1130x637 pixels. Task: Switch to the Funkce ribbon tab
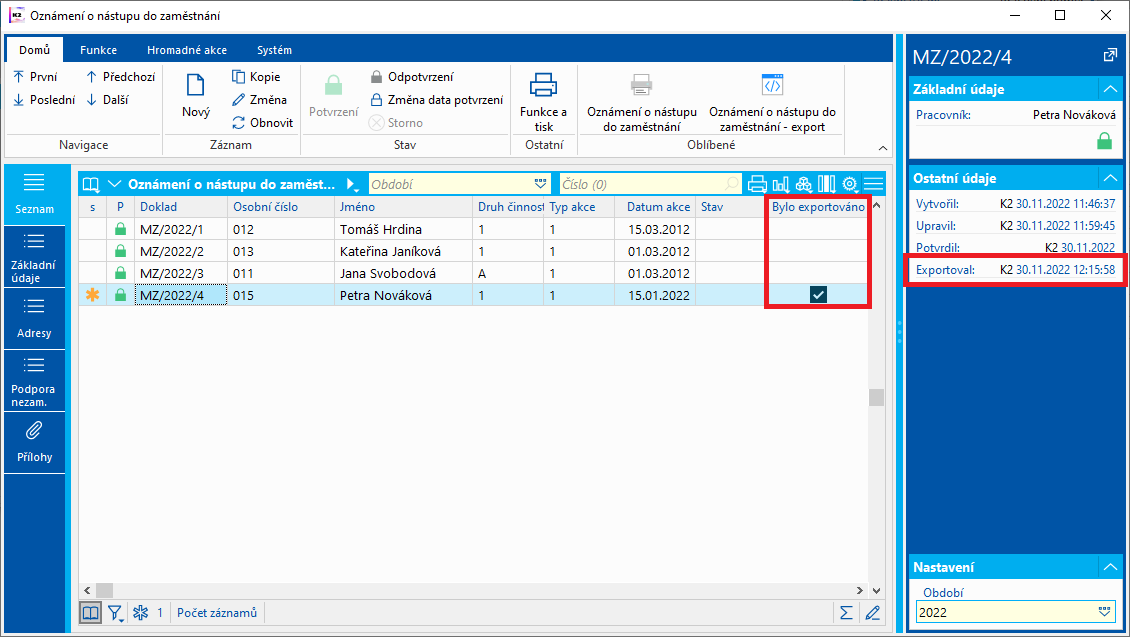(98, 50)
